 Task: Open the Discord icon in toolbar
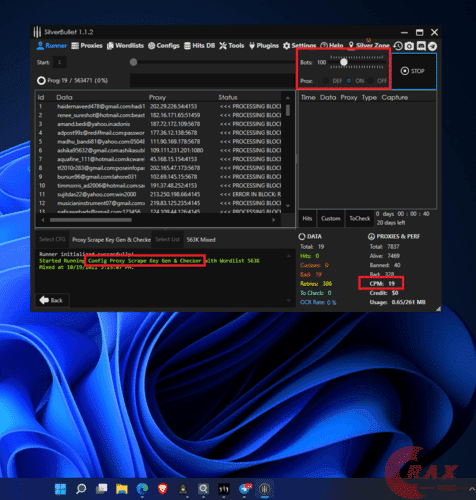click(x=421, y=46)
